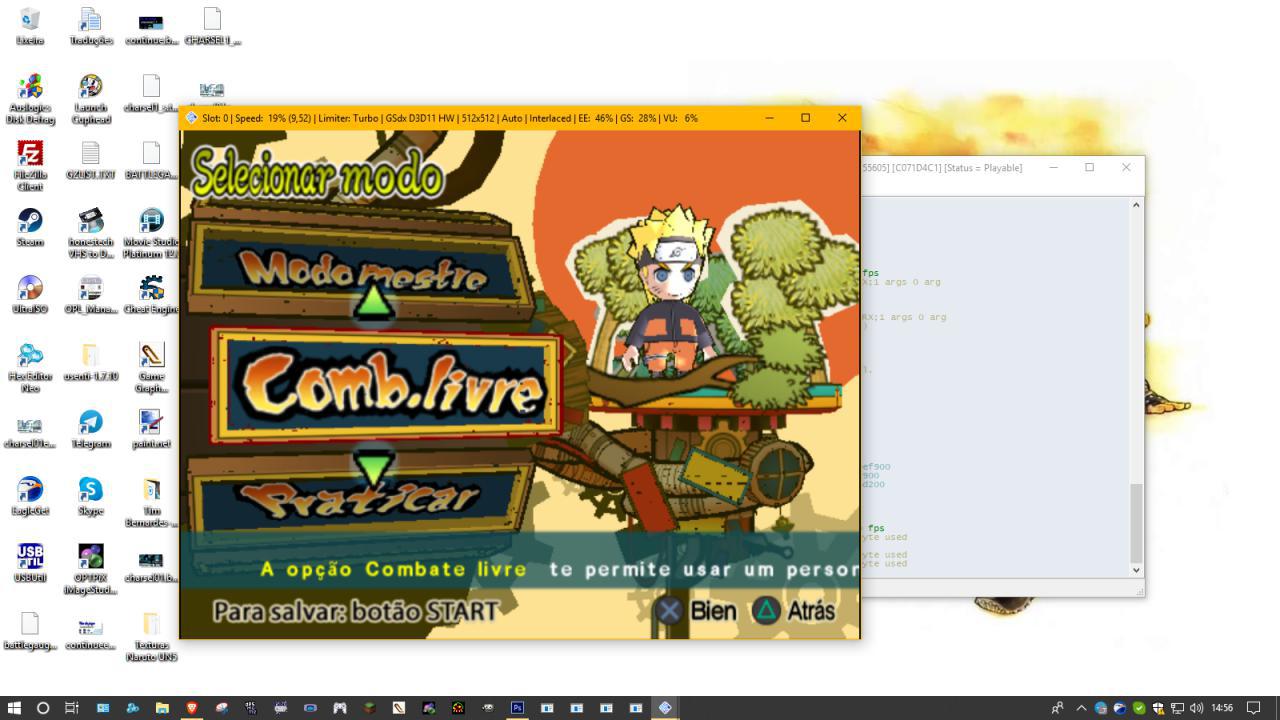Open Texturas Naruto UN5 folder

point(151,635)
